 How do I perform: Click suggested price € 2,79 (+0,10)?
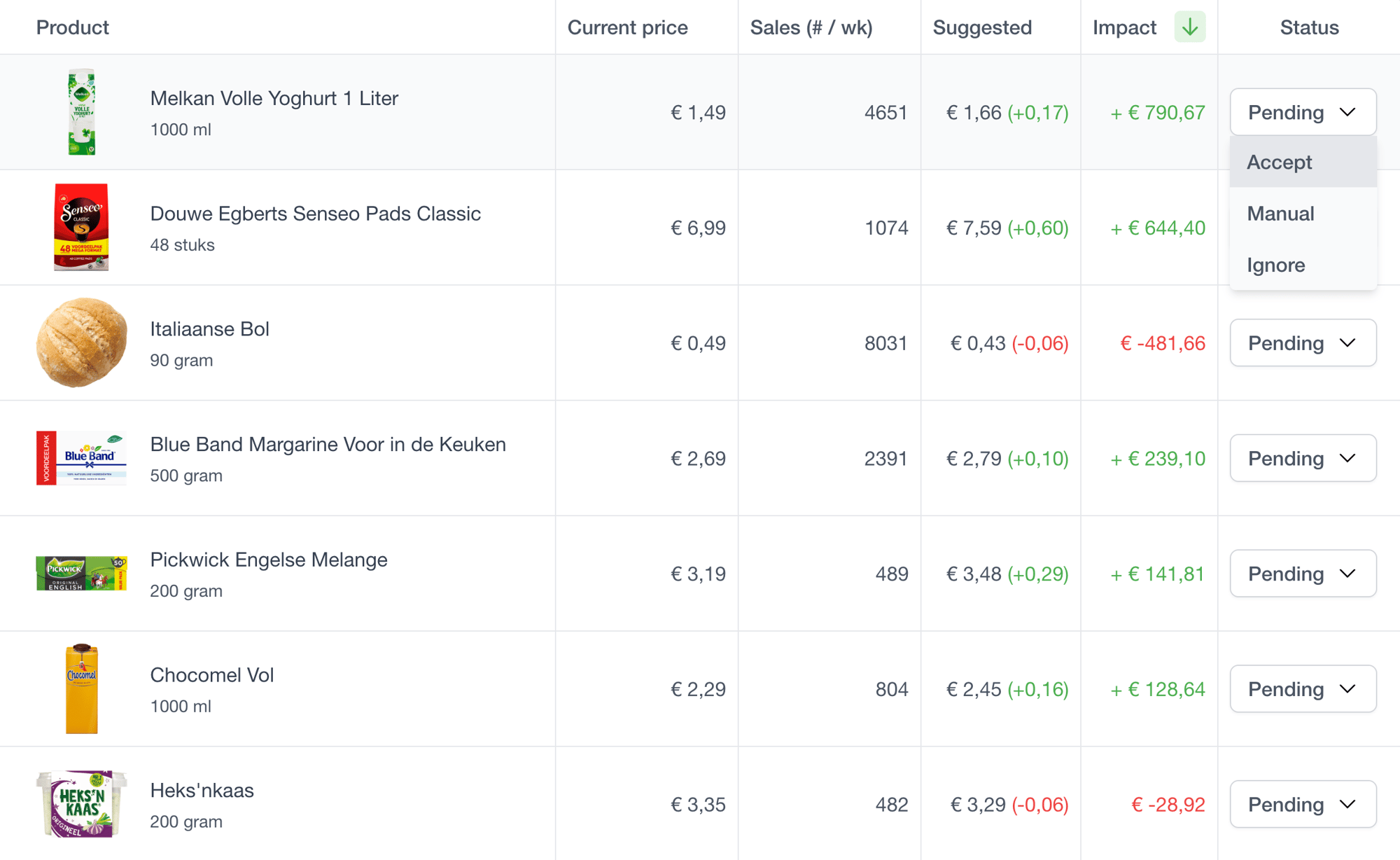(1007, 459)
